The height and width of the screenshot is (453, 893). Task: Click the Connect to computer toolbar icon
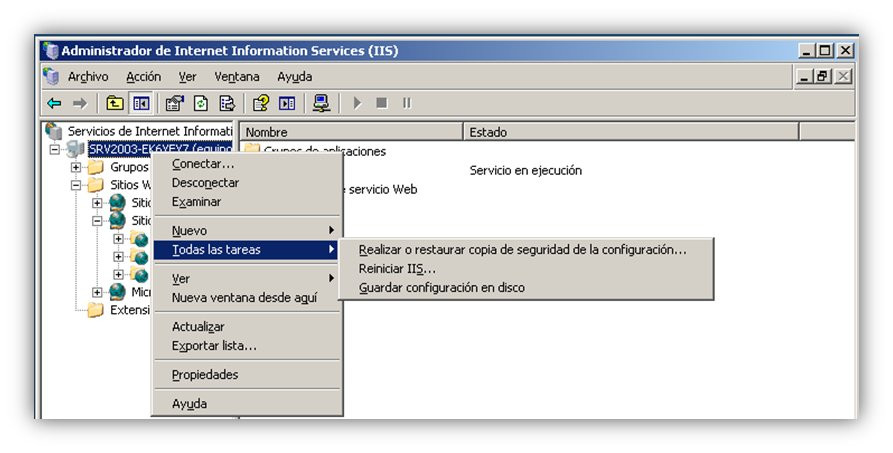[x=322, y=103]
